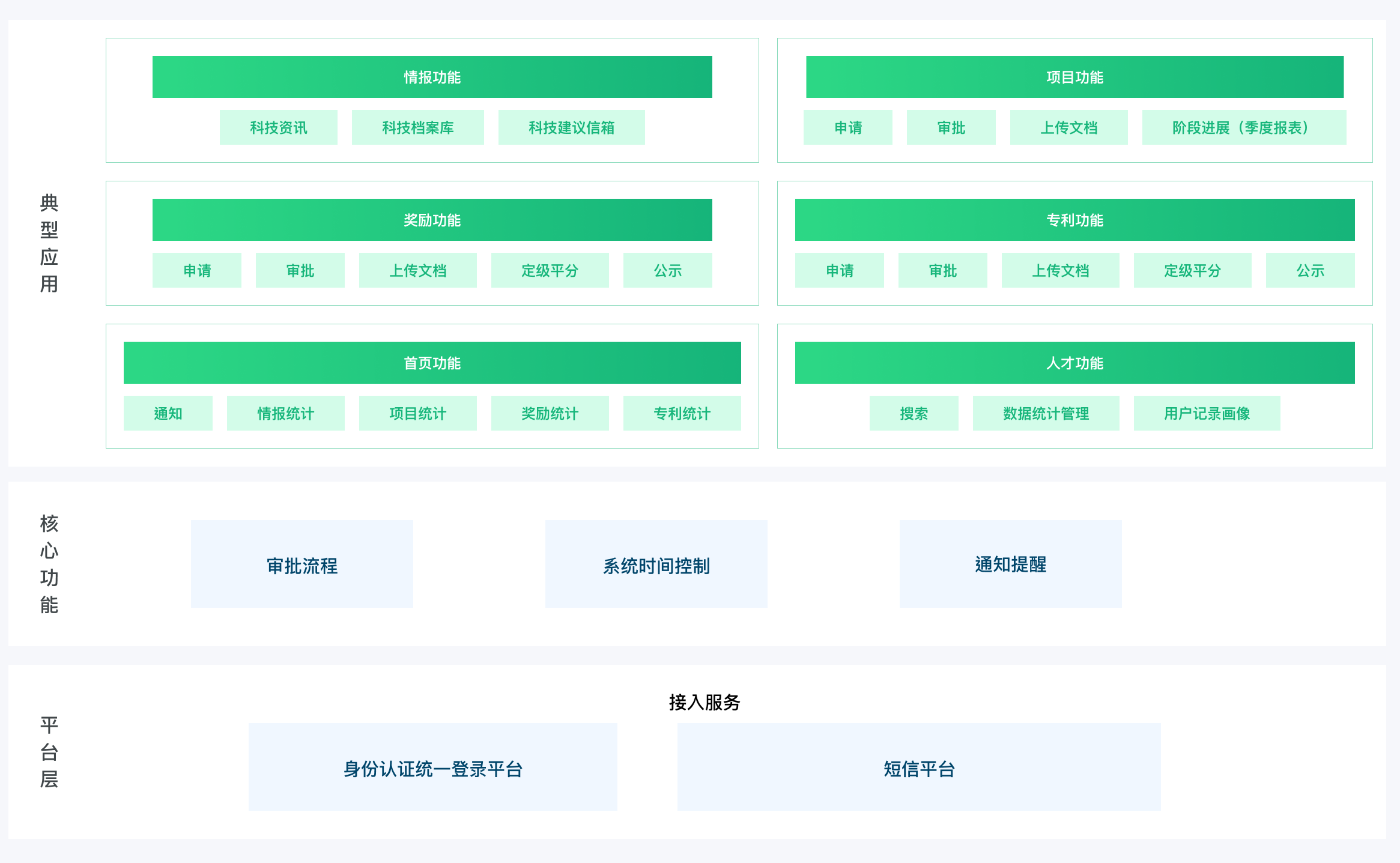Click 定级平分 under 奖励功能

click(550, 270)
